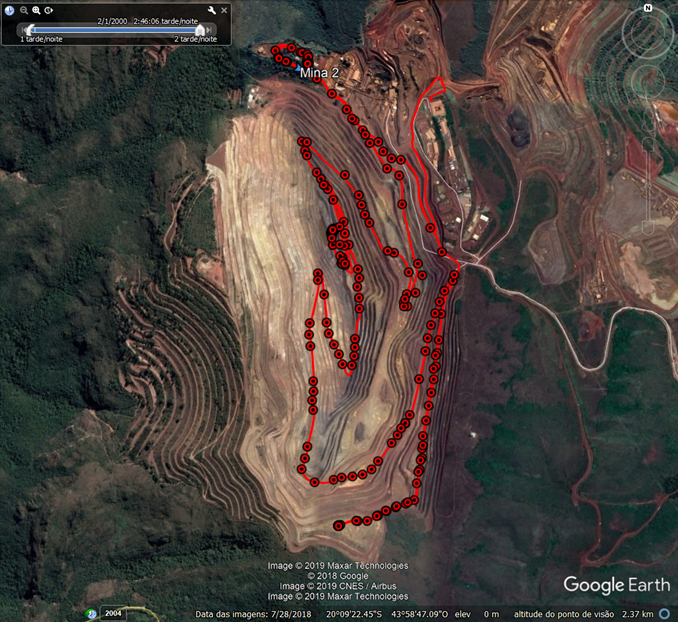
Task: Click the streaming status circle indicator
Action: (664, 613)
